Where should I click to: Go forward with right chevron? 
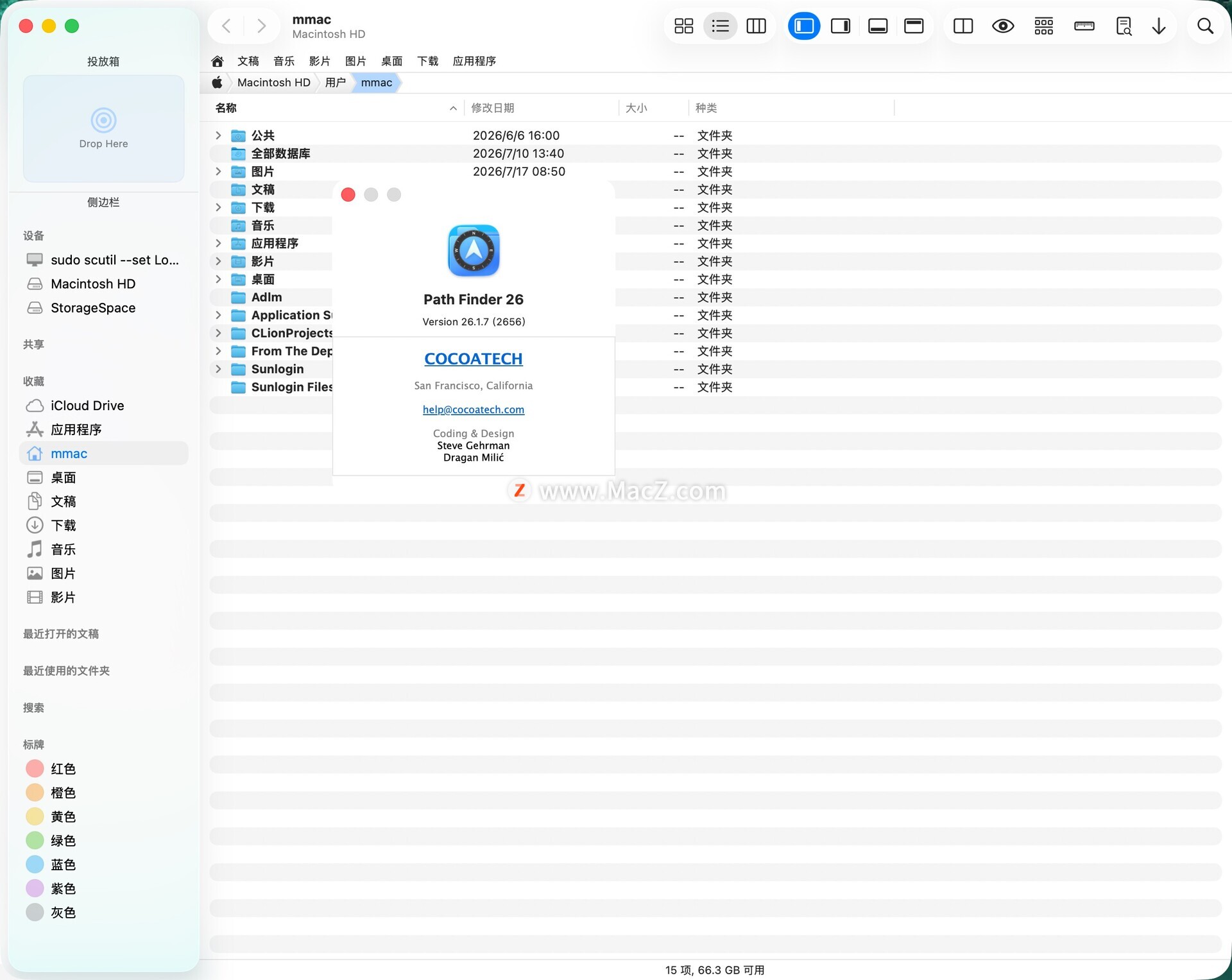tap(261, 26)
